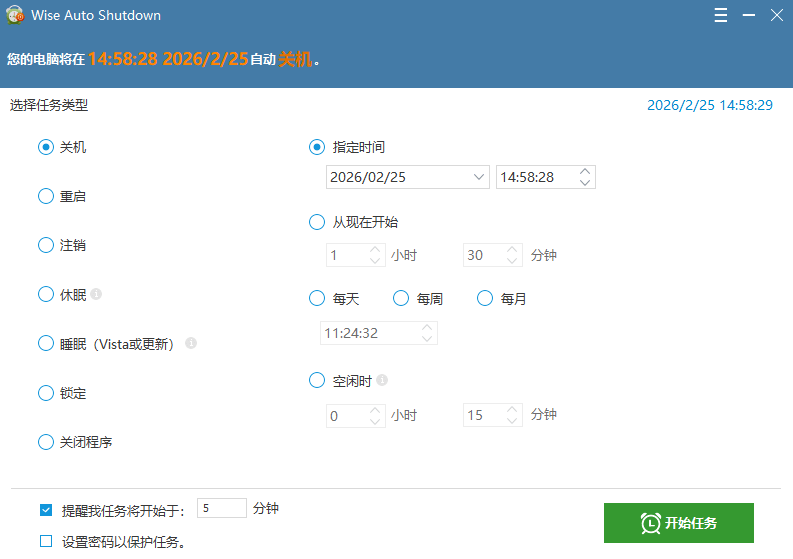Click the reminder minutes input field
Viewport: 793px width, 559px height.
(x=221, y=509)
